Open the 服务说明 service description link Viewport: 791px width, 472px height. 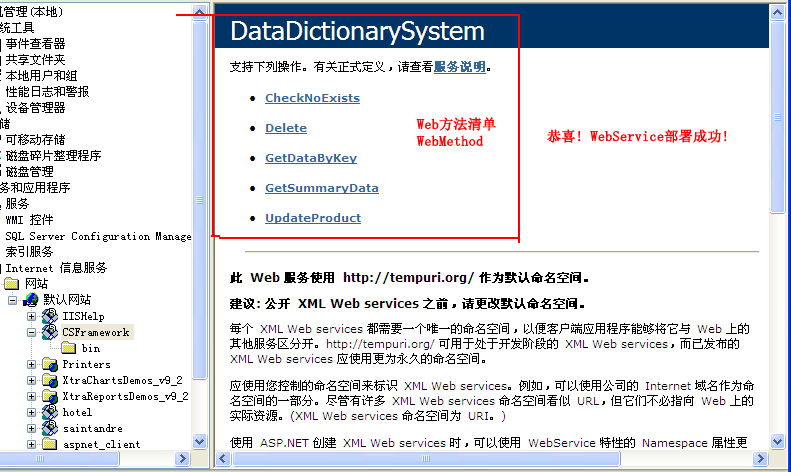pyautogui.click(x=459, y=67)
